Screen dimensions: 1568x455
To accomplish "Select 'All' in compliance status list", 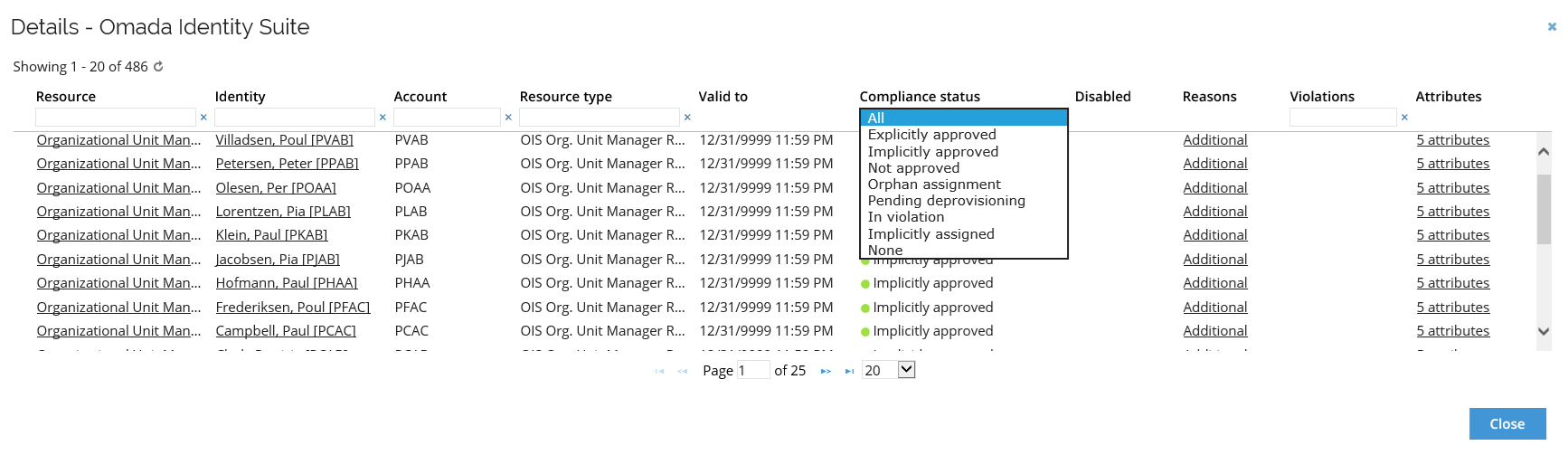I will click(964, 118).
